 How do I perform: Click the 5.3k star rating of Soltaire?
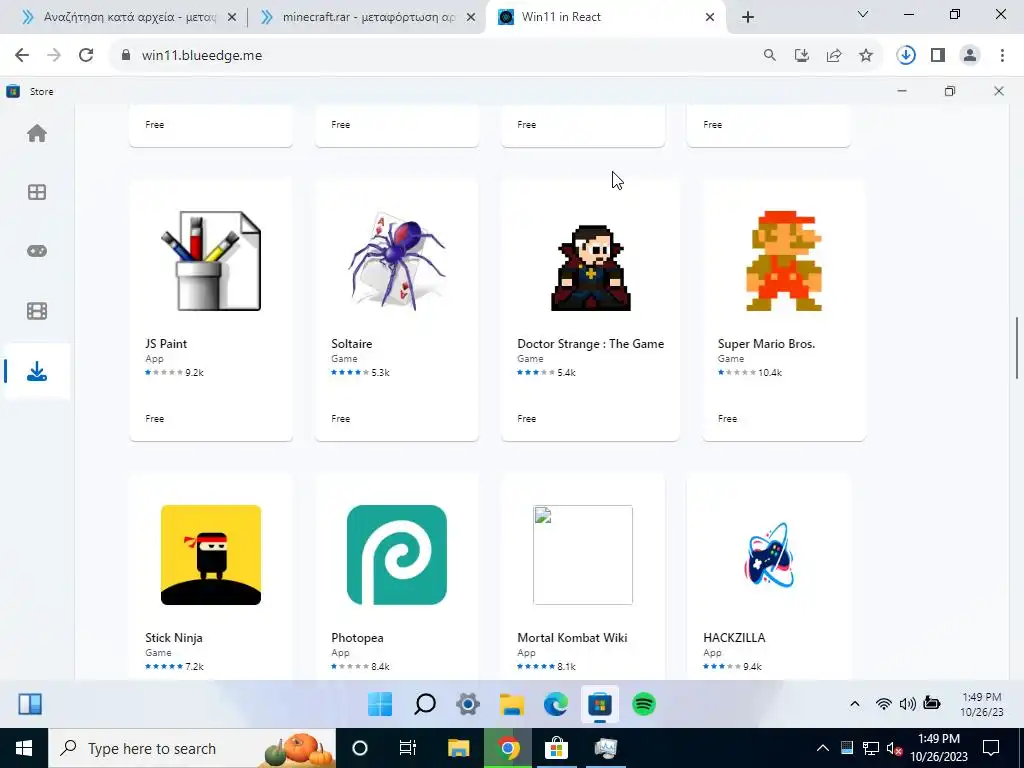pyautogui.click(x=360, y=372)
